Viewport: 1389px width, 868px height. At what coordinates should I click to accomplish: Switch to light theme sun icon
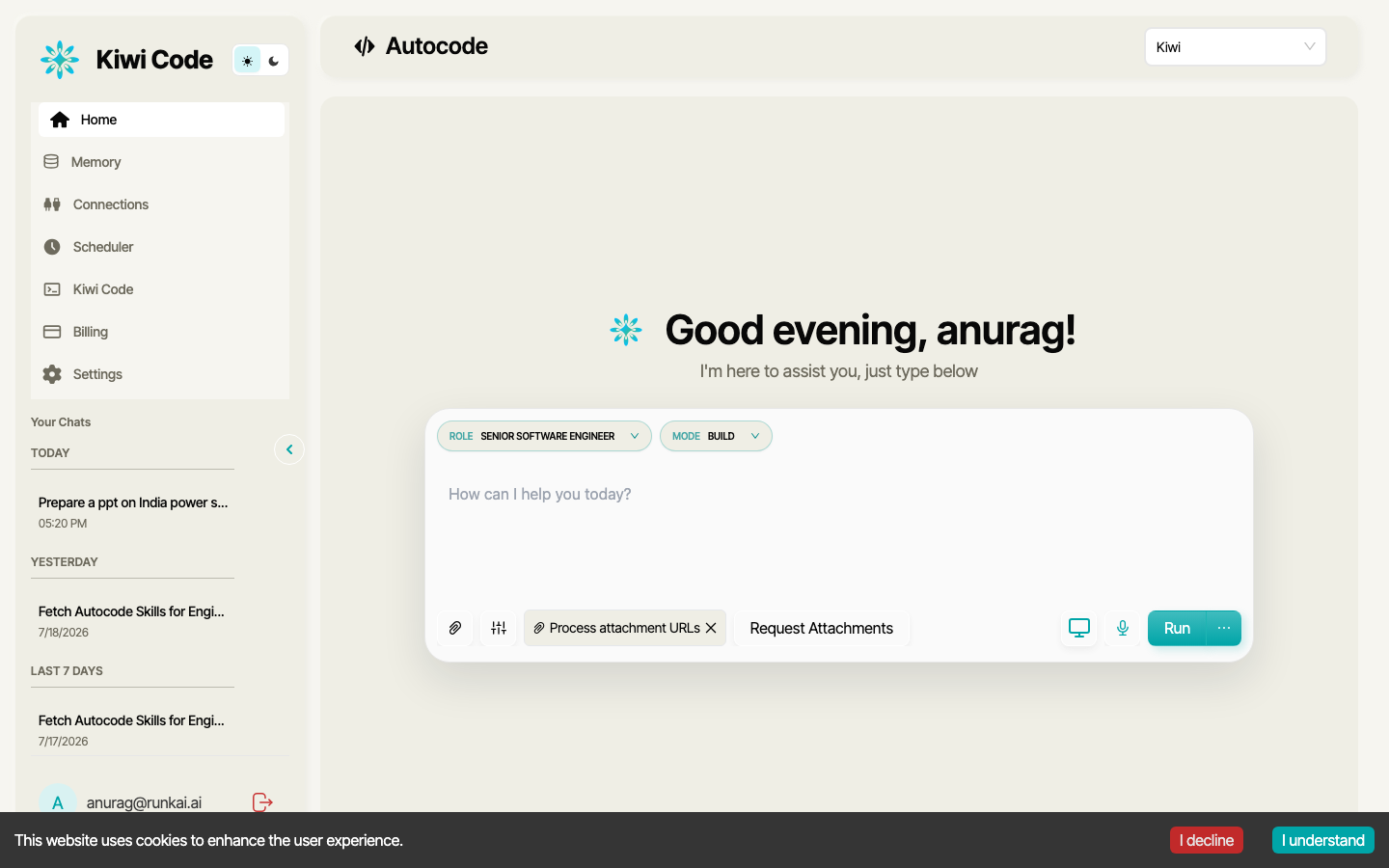pyautogui.click(x=248, y=61)
